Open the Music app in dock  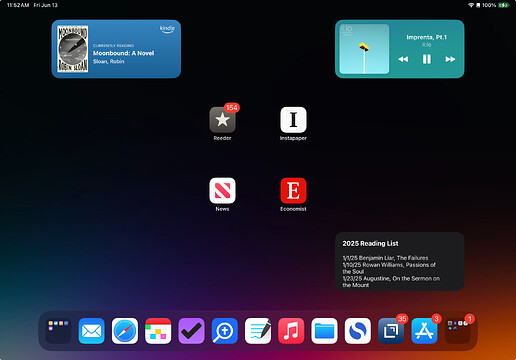[291, 331]
